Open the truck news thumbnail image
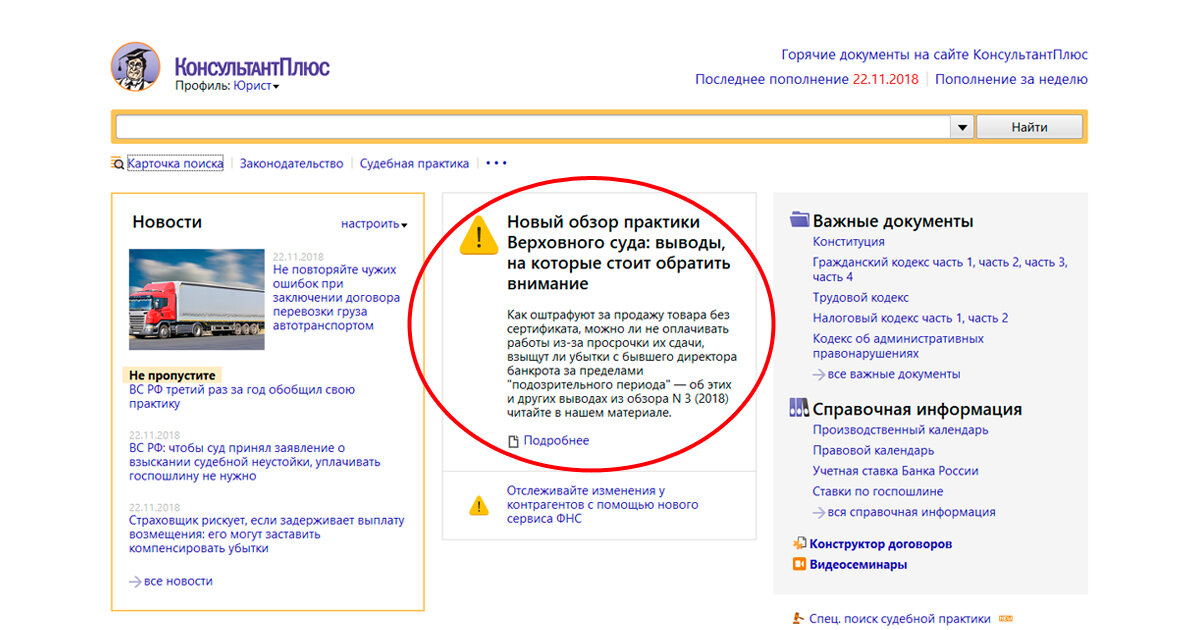This screenshot has height=630, width=1200. pyautogui.click(x=197, y=299)
